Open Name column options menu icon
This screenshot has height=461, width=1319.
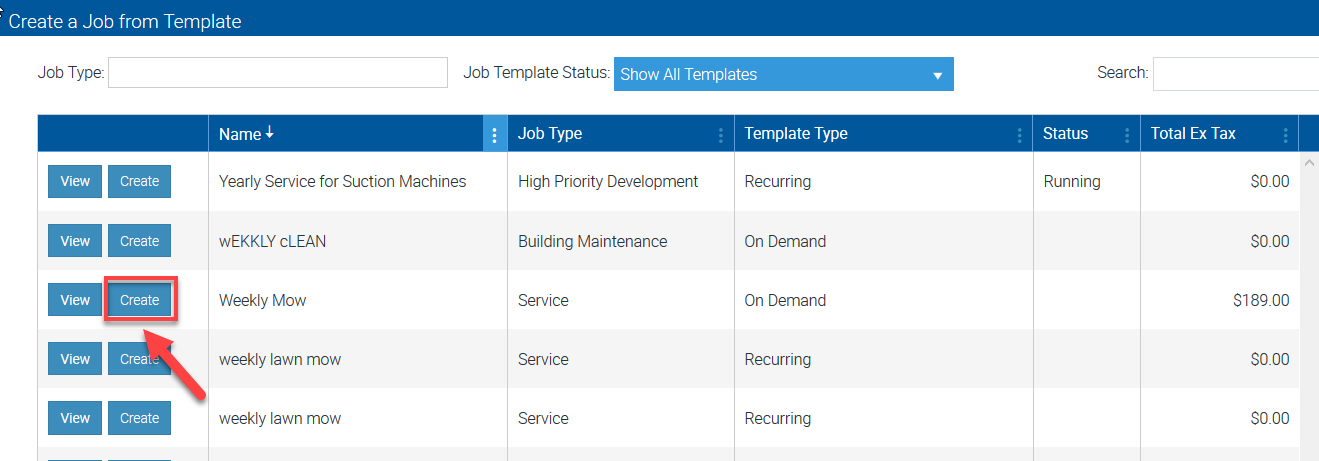tap(494, 134)
